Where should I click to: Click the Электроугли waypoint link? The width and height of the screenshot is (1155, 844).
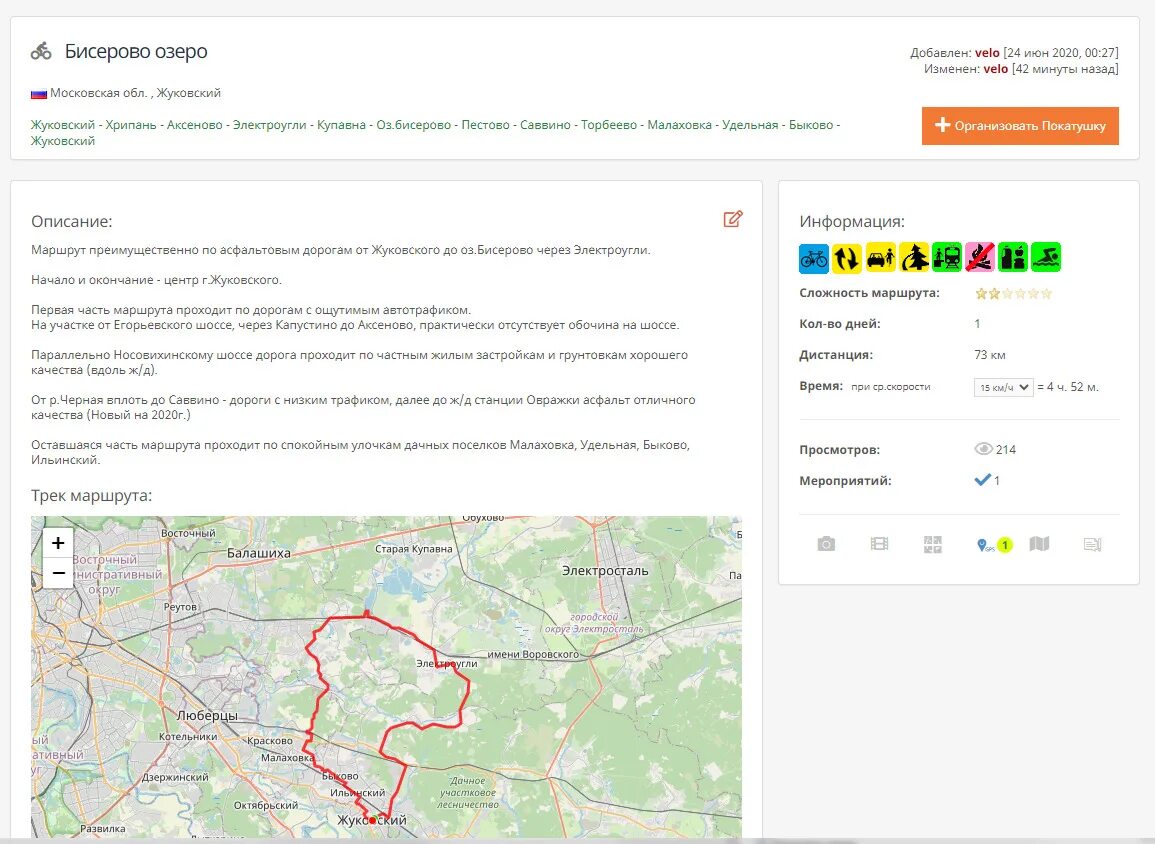click(270, 125)
